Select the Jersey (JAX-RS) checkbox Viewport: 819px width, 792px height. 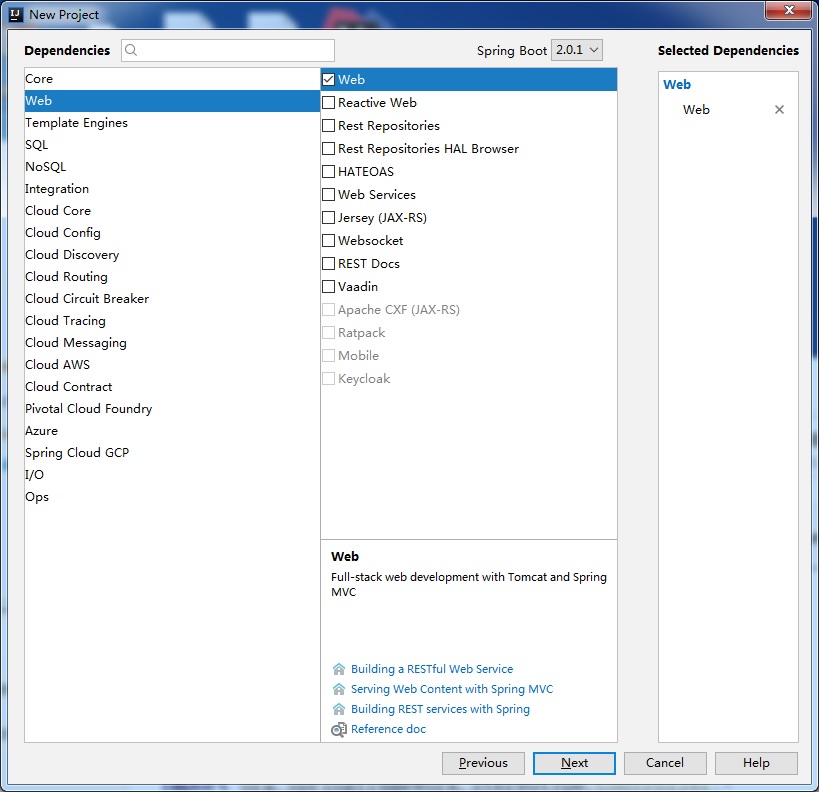(329, 217)
